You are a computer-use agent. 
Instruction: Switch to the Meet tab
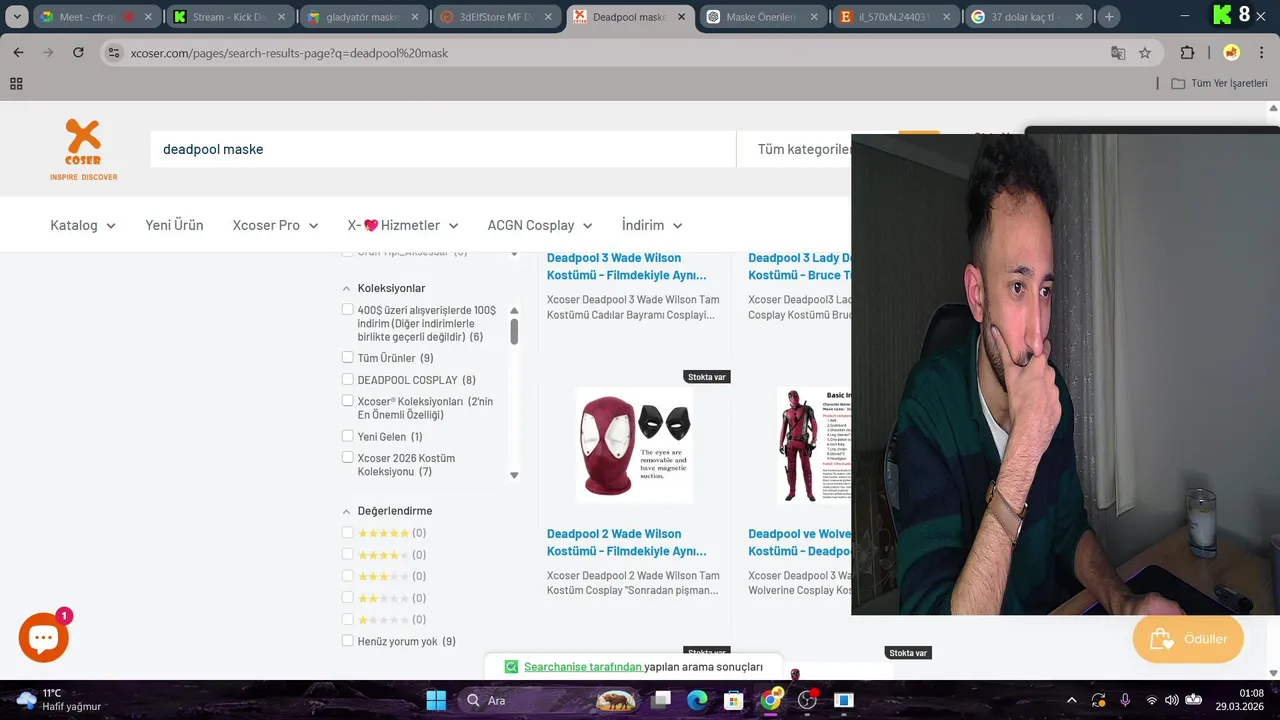(97, 17)
